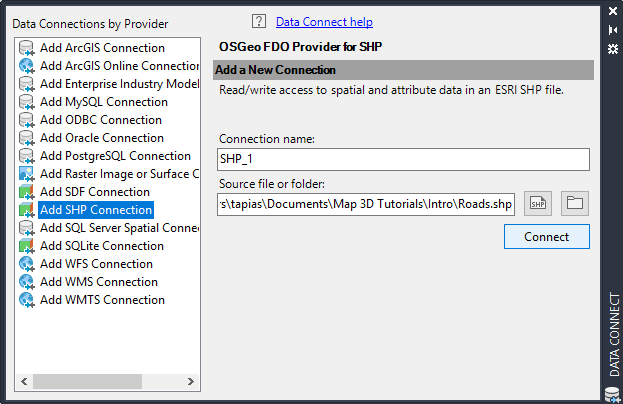Screen dimensions: 623x404
Task: Click the Connection name text field
Action: coord(403,160)
